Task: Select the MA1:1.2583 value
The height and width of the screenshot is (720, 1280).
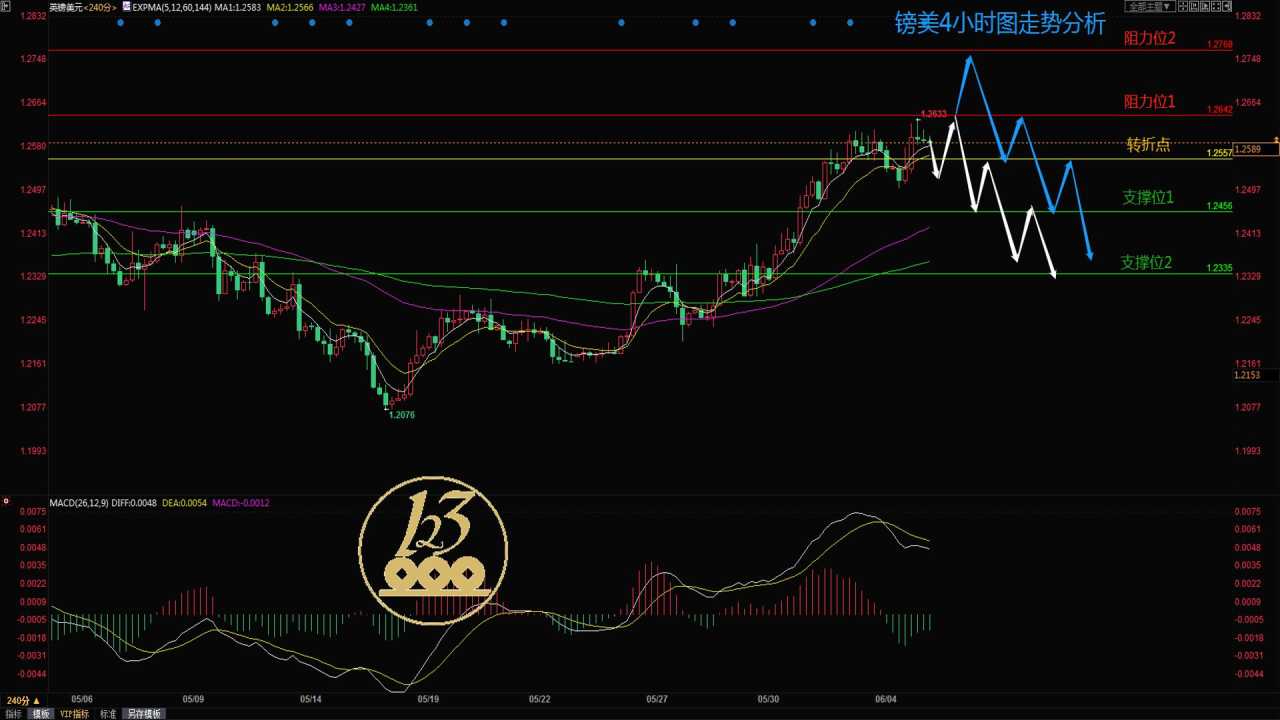Action: pyautogui.click(x=238, y=7)
